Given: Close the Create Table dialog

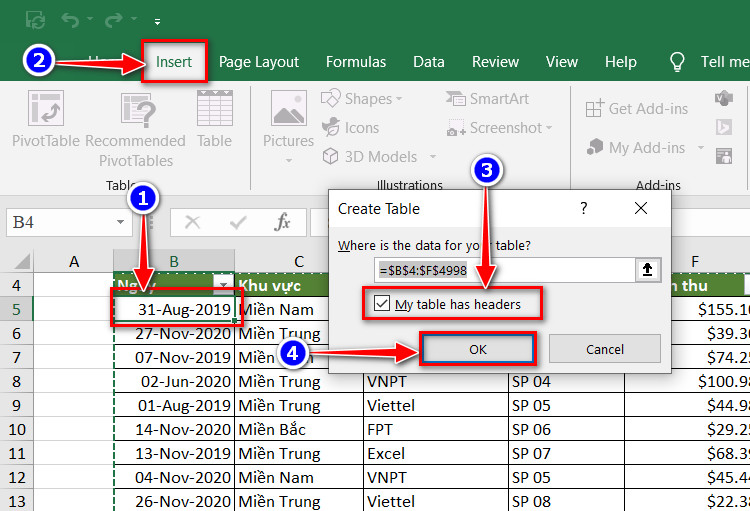Looking at the screenshot, I should 641,208.
